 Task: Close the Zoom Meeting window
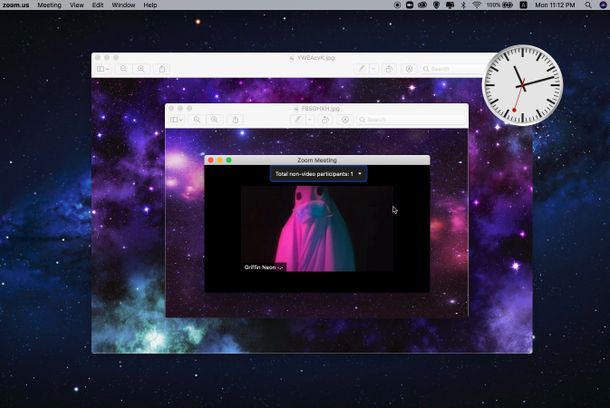point(210,160)
